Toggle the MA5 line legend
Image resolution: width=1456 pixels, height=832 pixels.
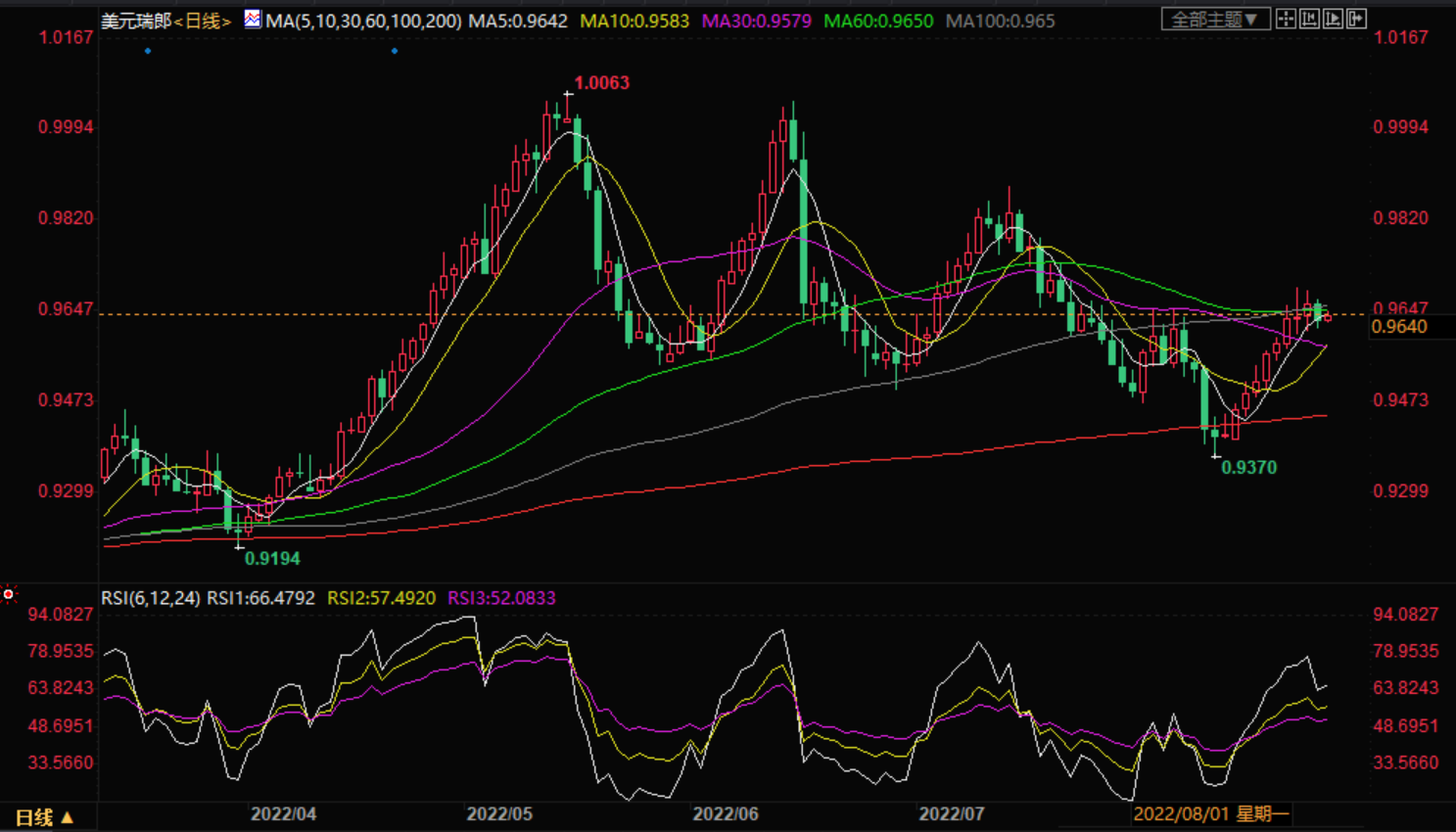click(x=518, y=21)
